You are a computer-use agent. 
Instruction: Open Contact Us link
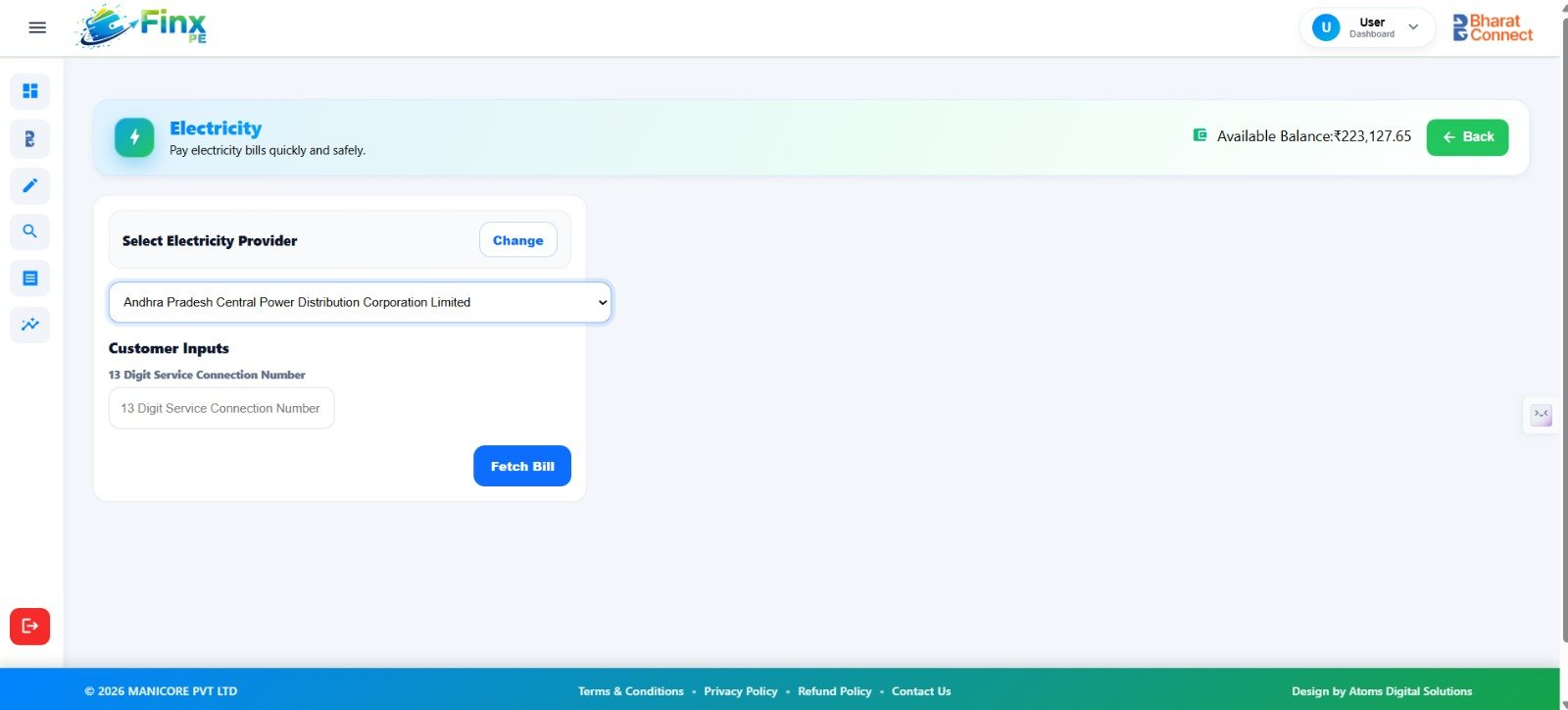tap(921, 691)
